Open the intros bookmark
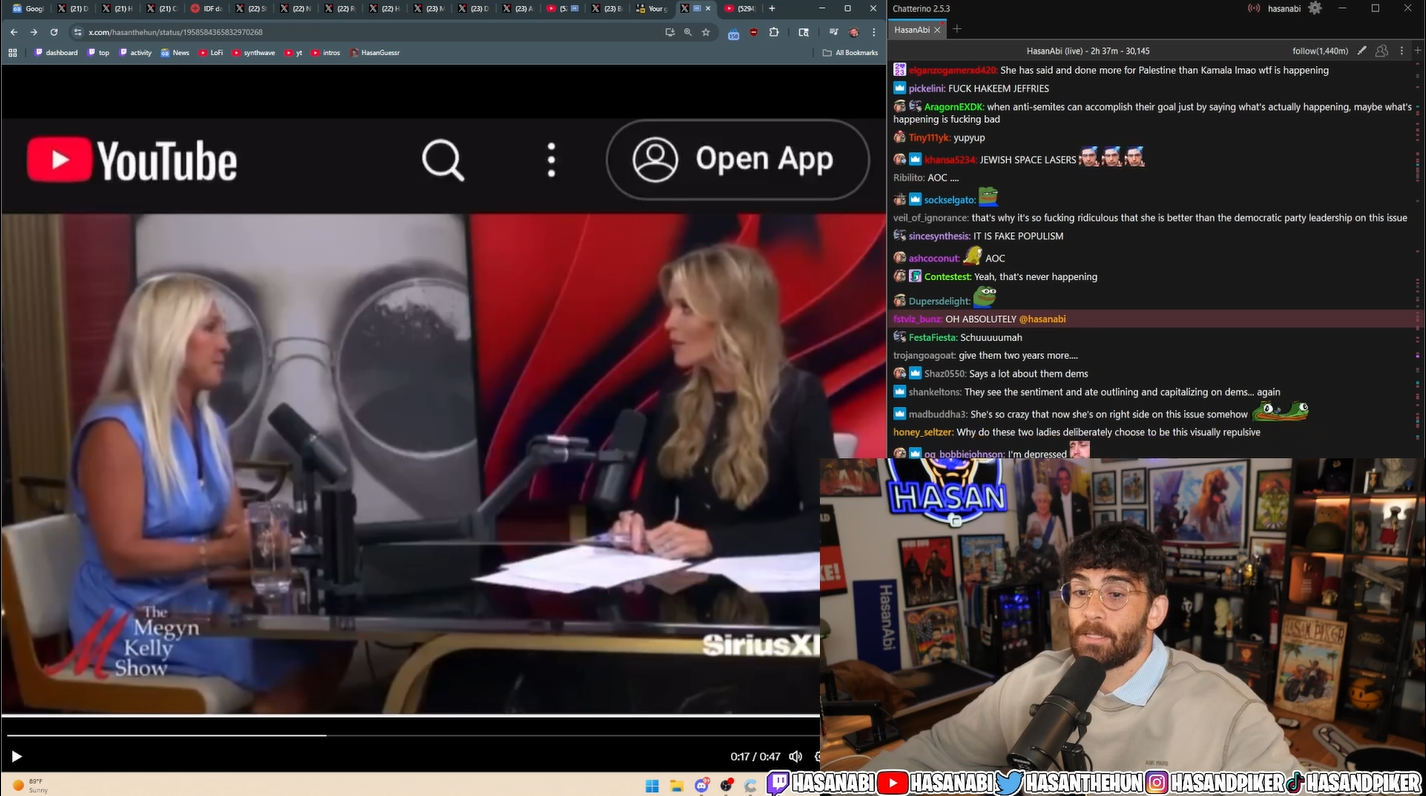1426x796 pixels. pyautogui.click(x=324, y=52)
